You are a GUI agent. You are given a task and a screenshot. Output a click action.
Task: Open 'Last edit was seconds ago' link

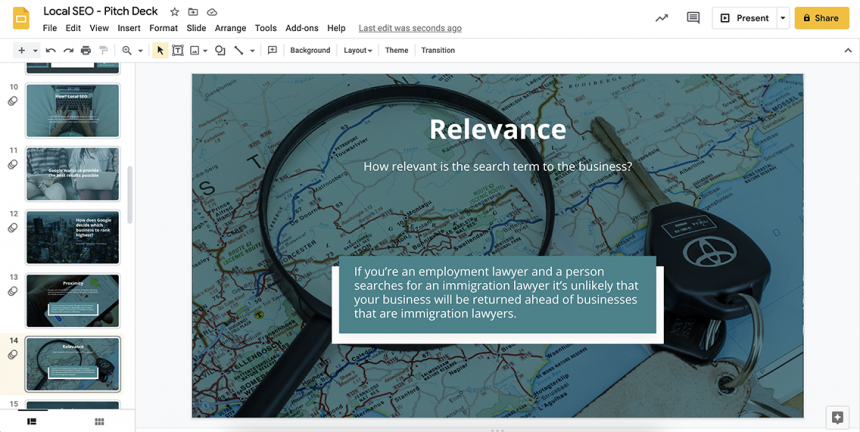(410, 28)
